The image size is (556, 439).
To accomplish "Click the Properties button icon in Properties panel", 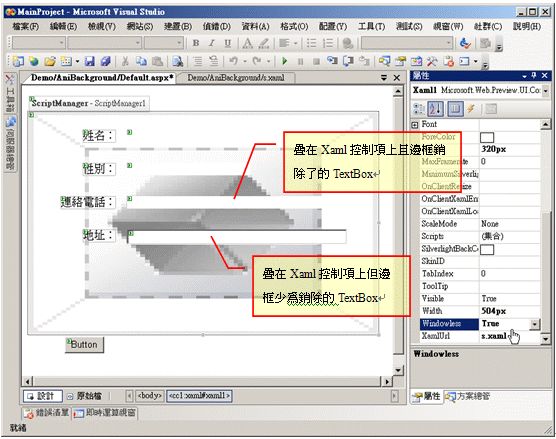I will click(455, 109).
